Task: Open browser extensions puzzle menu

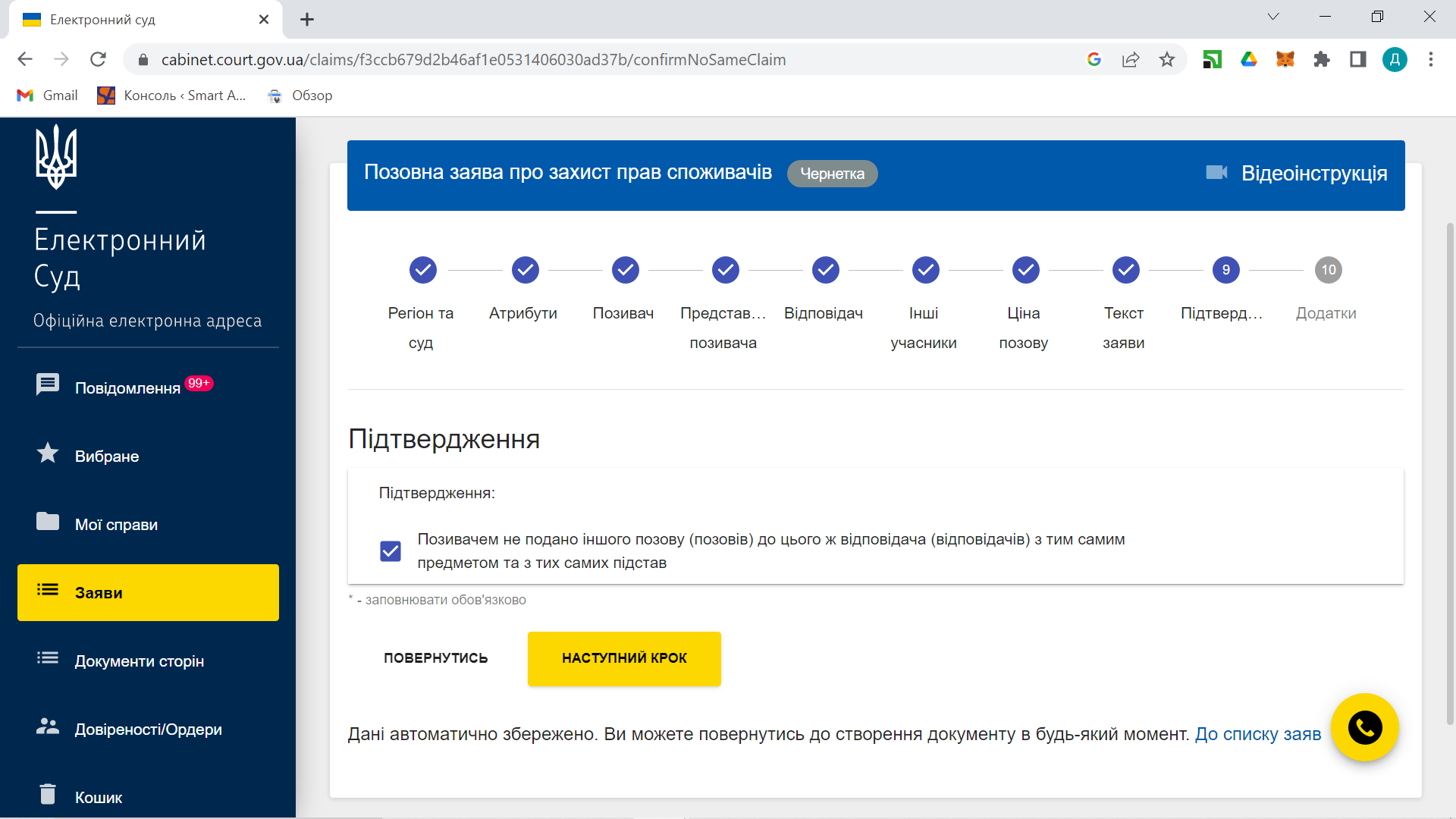Action: tap(1321, 59)
